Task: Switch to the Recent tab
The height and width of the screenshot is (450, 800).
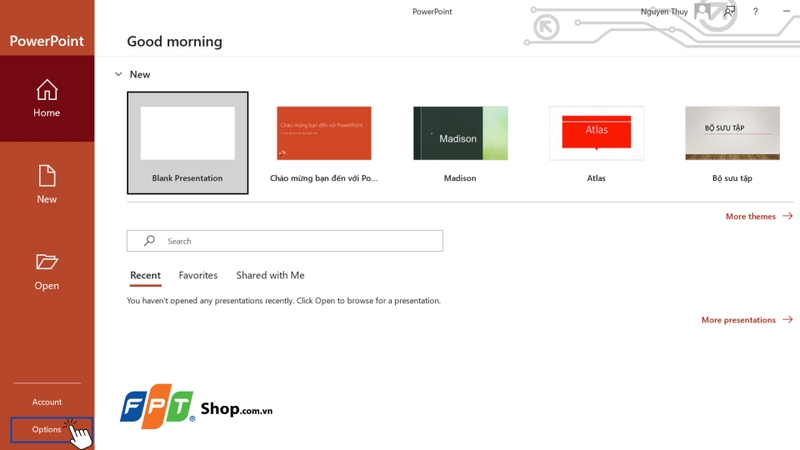Action: tap(145, 276)
